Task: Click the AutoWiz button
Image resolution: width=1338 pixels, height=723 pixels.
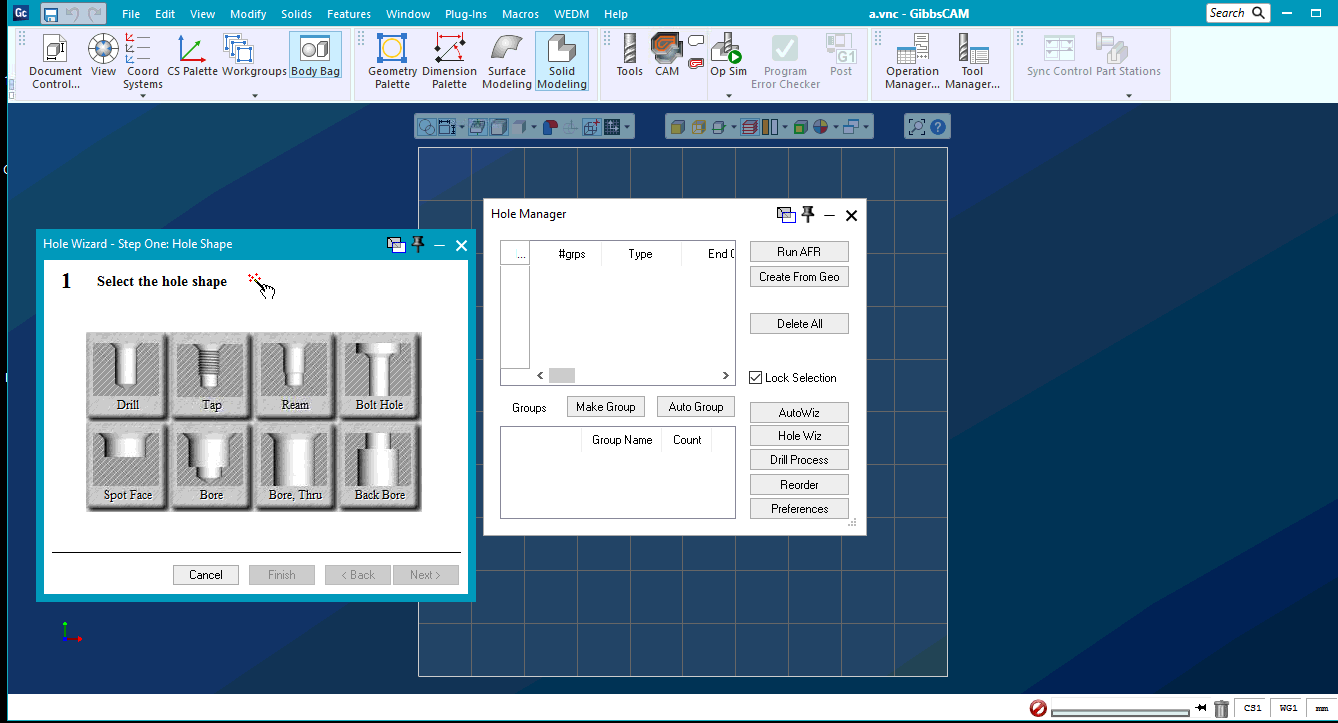Action: (x=799, y=413)
